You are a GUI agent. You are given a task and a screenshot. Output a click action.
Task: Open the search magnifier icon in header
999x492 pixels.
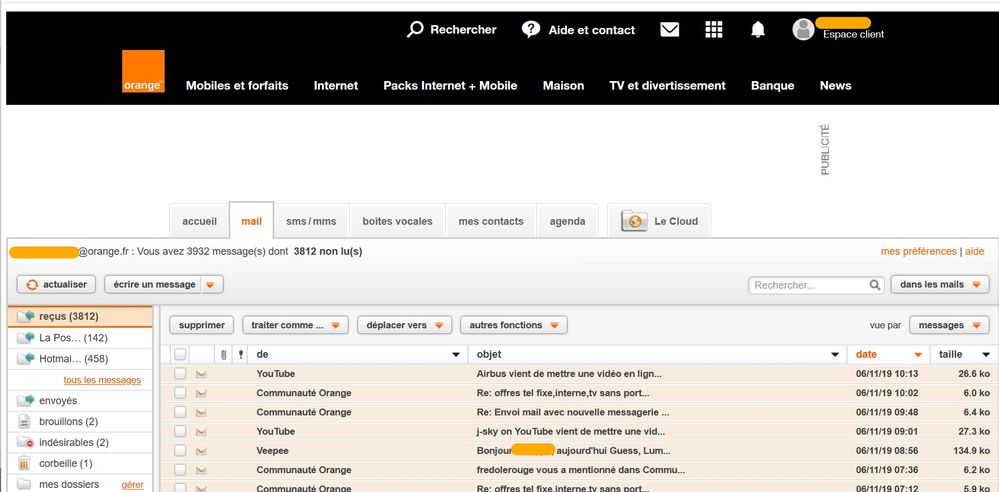point(415,29)
